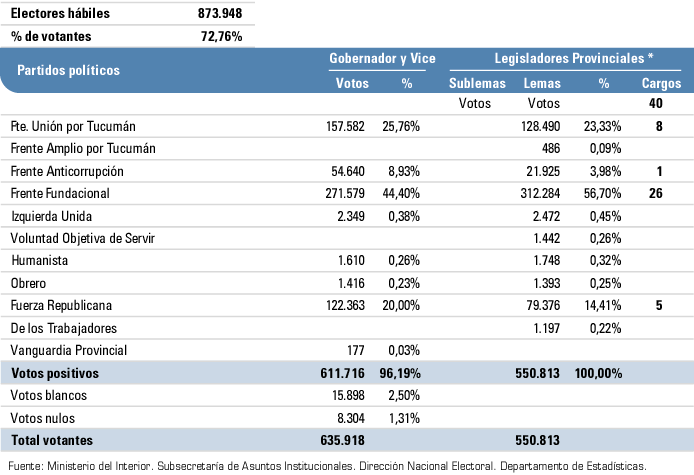Select the 'Cargos' column header
Image resolution: width=694 pixels, height=475 pixels.
coord(661,83)
